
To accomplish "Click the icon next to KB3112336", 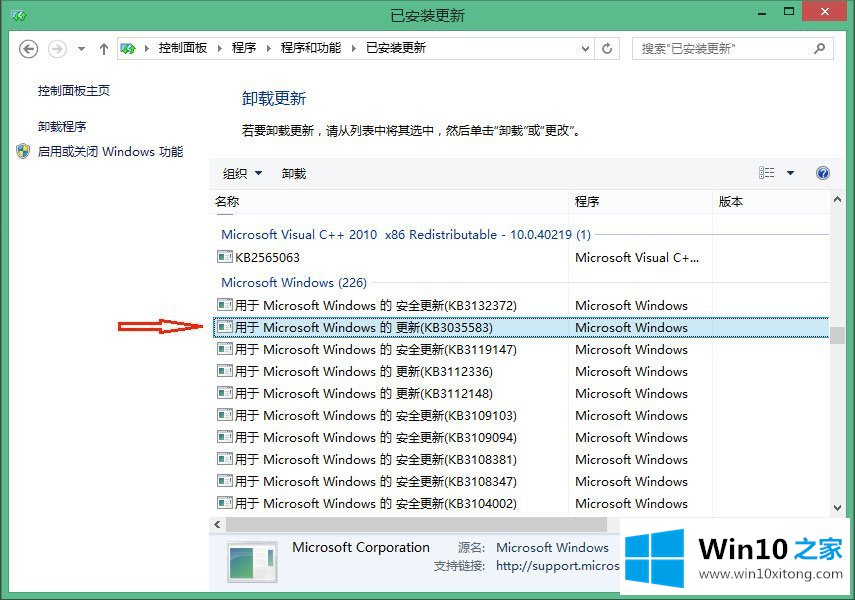I will click(x=225, y=370).
